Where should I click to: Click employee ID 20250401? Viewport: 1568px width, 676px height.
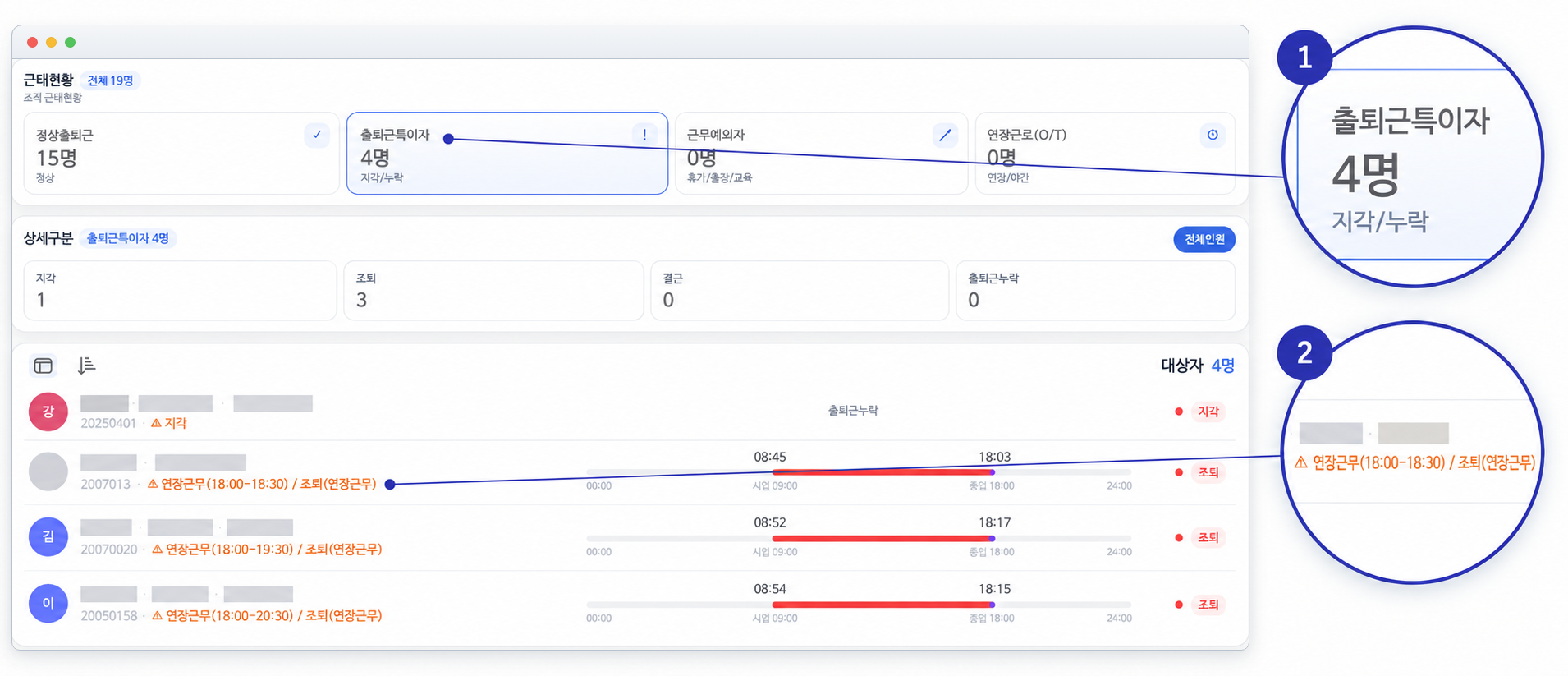click(108, 423)
